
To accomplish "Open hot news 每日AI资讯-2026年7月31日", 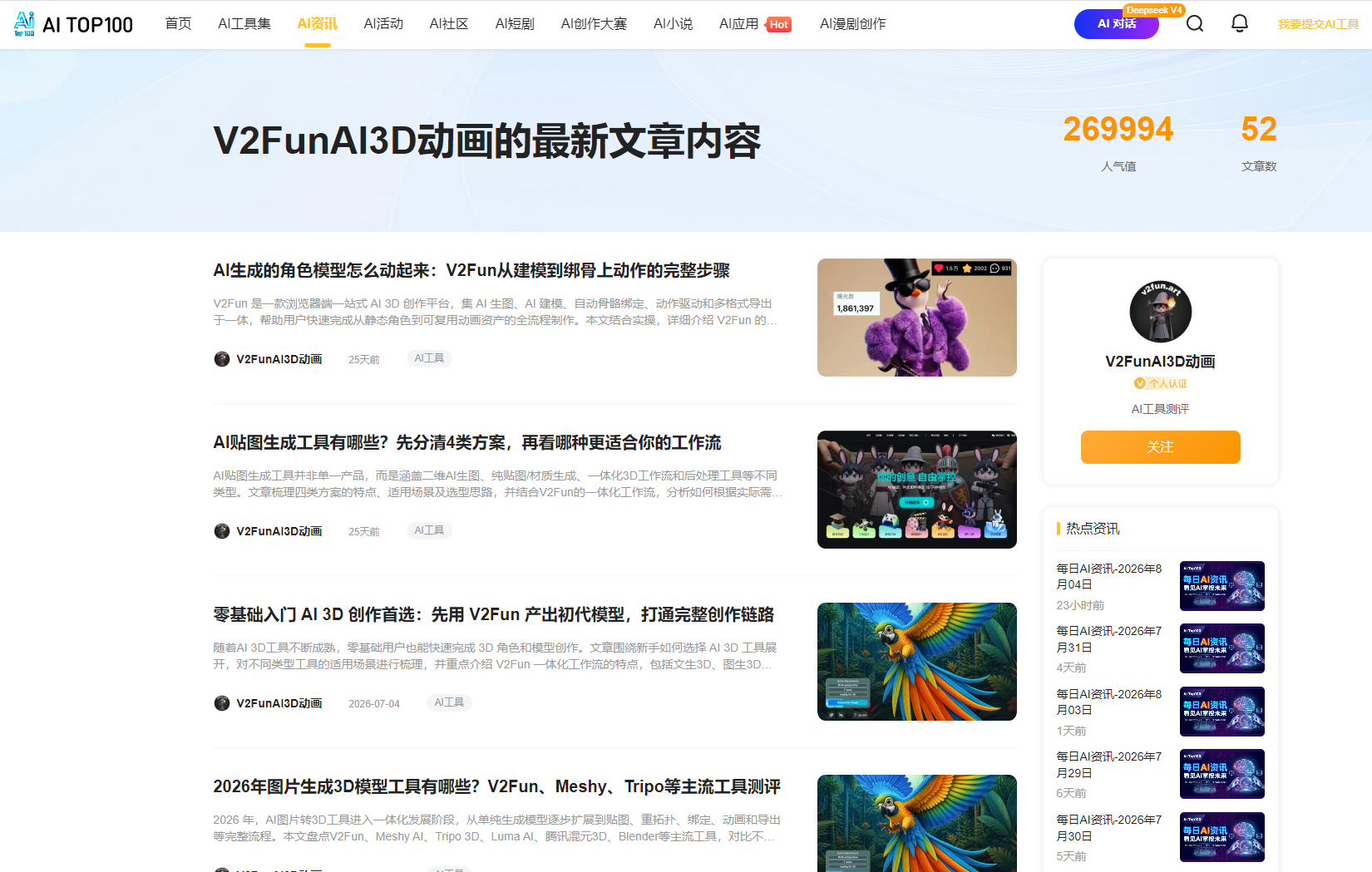I will pyautogui.click(x=1109, y=639).
